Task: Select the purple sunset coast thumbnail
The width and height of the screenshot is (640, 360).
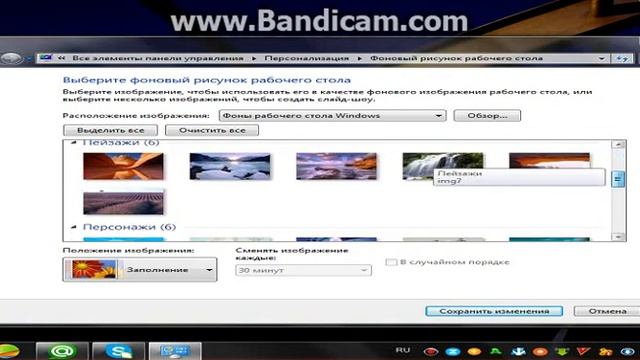Action: coord(336,166)
